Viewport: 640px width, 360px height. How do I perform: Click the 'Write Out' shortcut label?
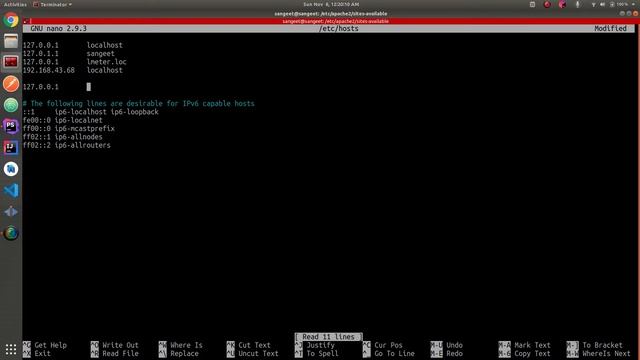pyautogui.click(x=120, y=345)
